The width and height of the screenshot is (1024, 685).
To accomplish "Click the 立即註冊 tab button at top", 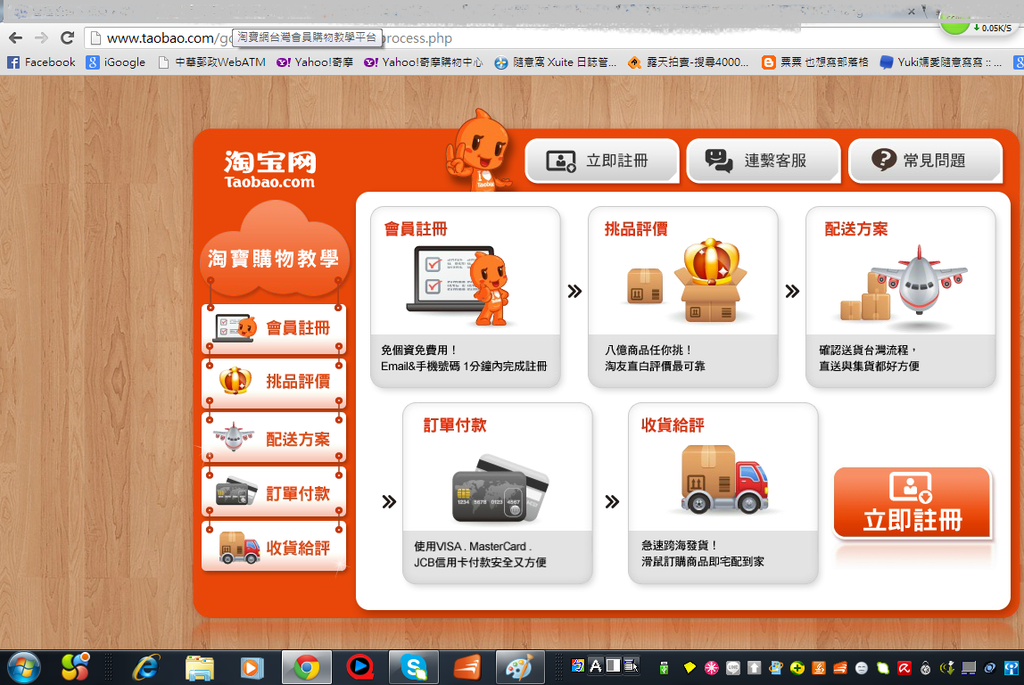I will pyautogui.click(x=601, y=160).
